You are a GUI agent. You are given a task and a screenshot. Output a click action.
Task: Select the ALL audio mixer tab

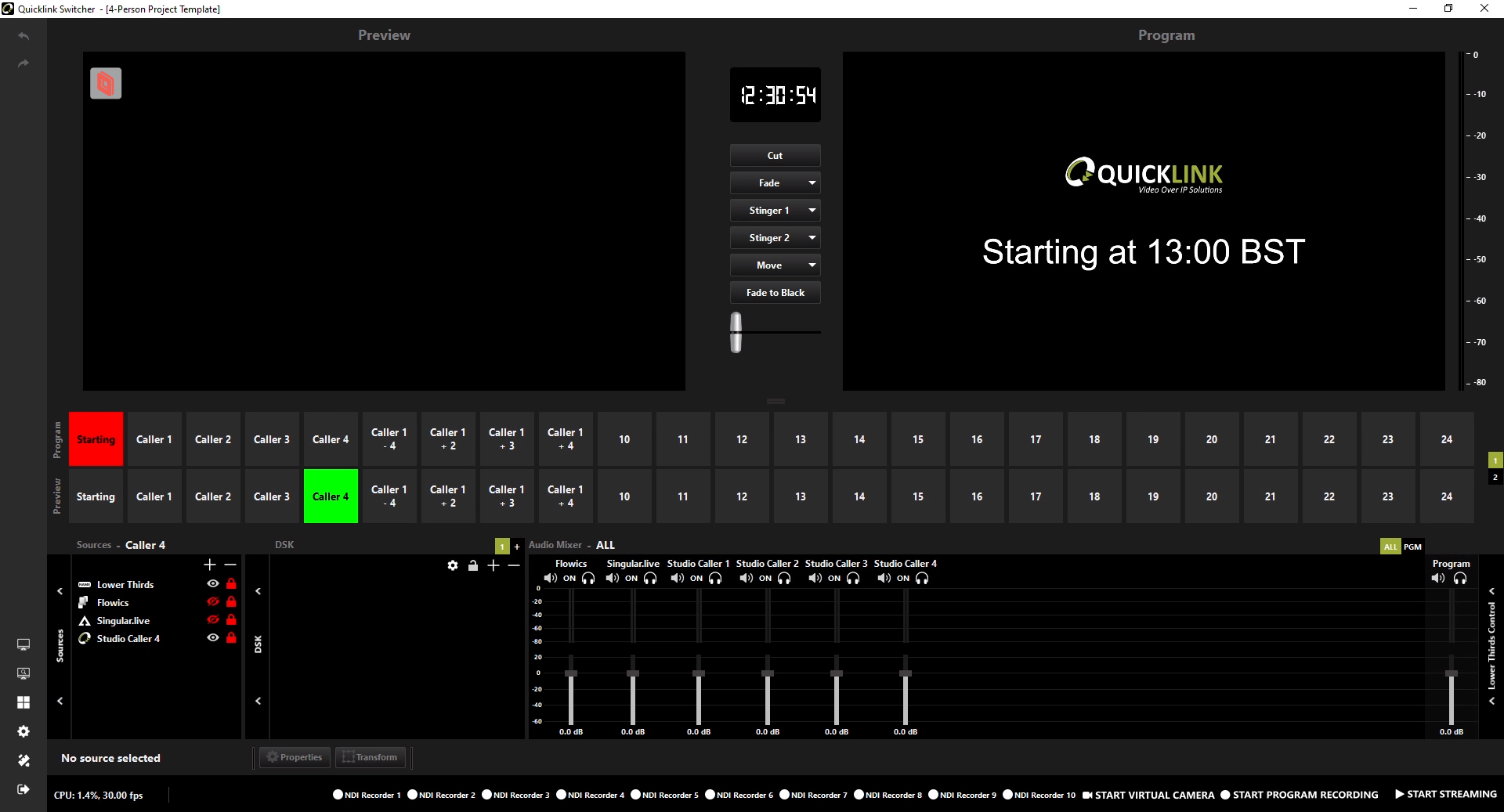pyautogui.click(x=1390, y=547)
